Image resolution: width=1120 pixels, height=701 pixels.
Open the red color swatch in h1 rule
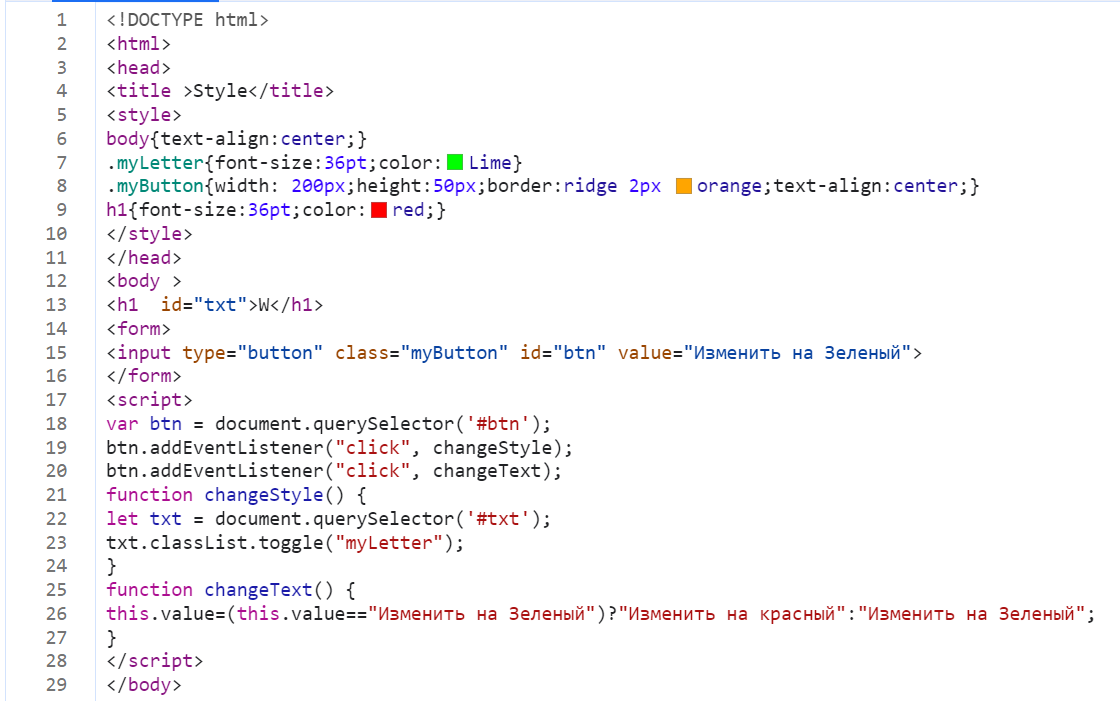pyautogui.click(x=378, y=210)
